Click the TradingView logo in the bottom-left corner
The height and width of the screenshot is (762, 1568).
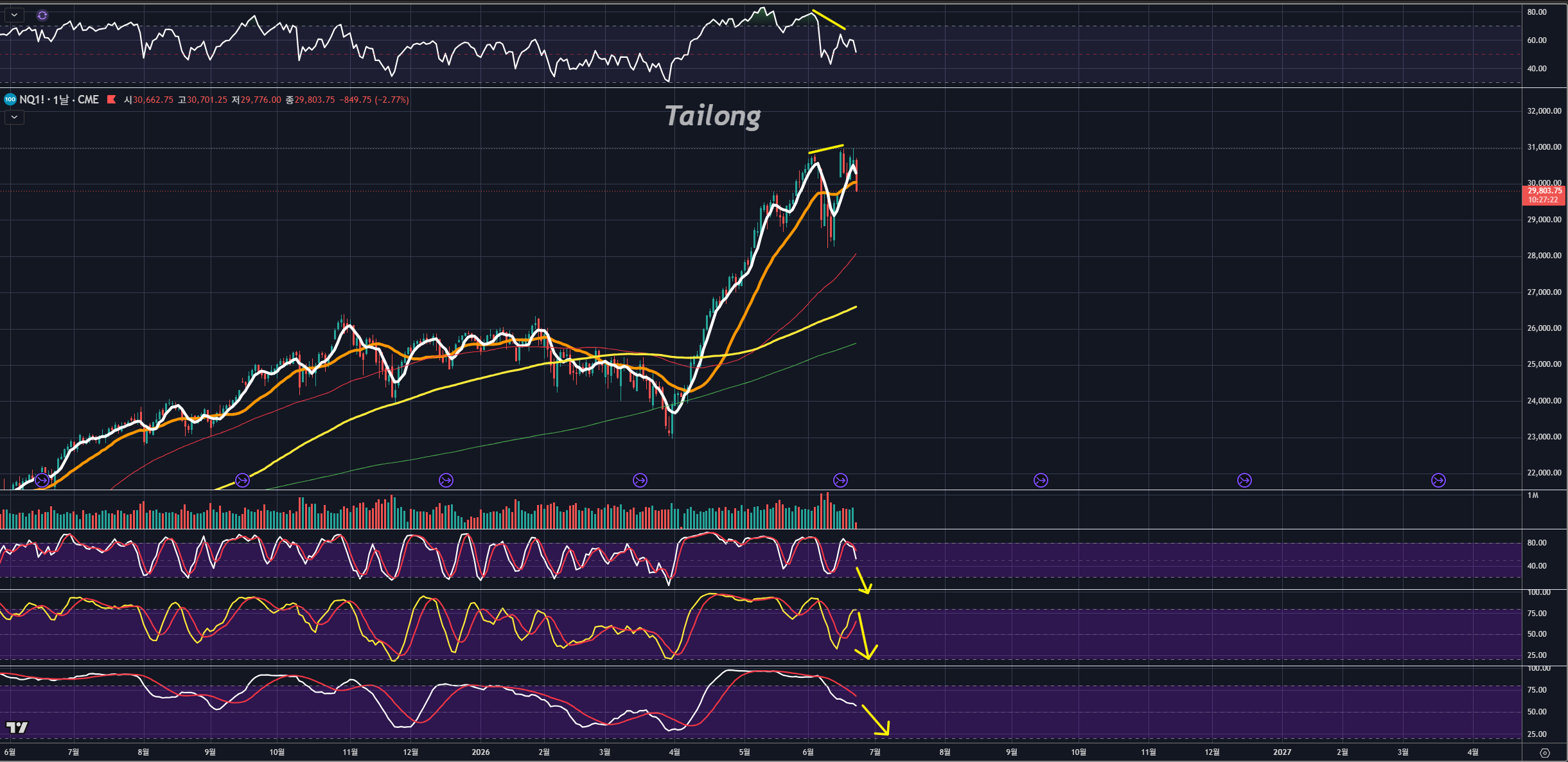point(17,727)
